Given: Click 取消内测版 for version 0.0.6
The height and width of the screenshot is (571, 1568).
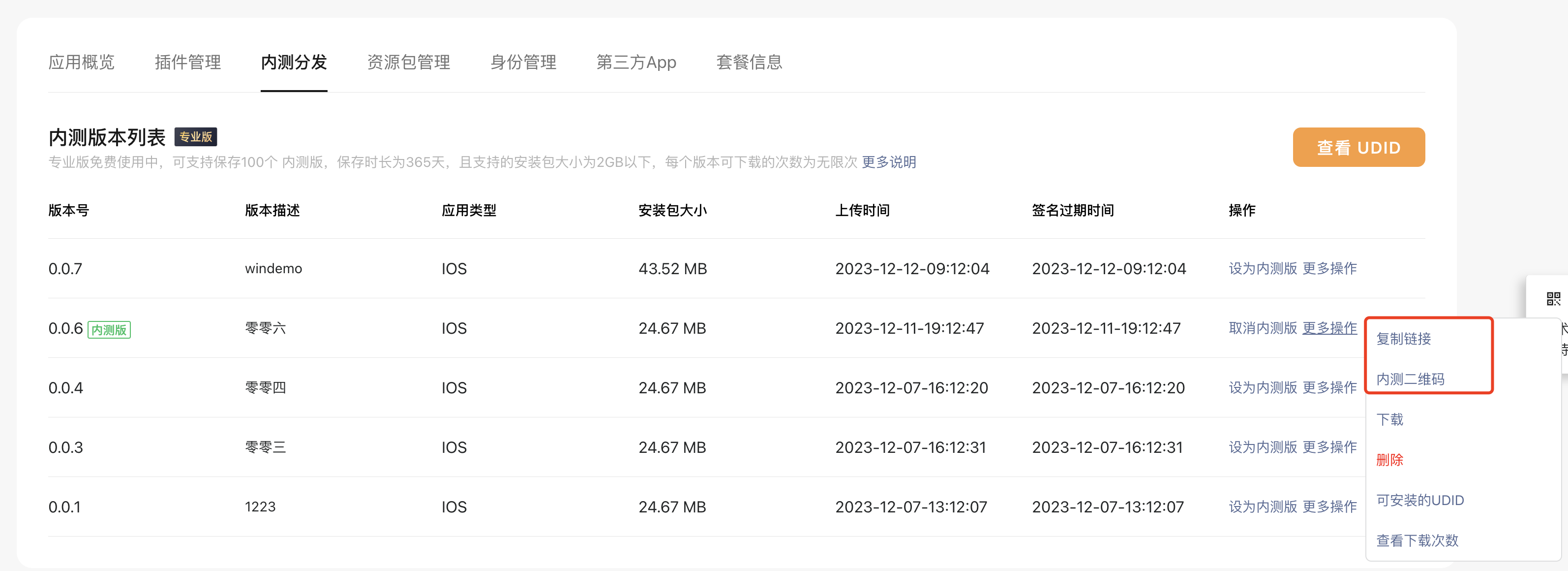Looking at the screenshot, I should pos(1263,328).
